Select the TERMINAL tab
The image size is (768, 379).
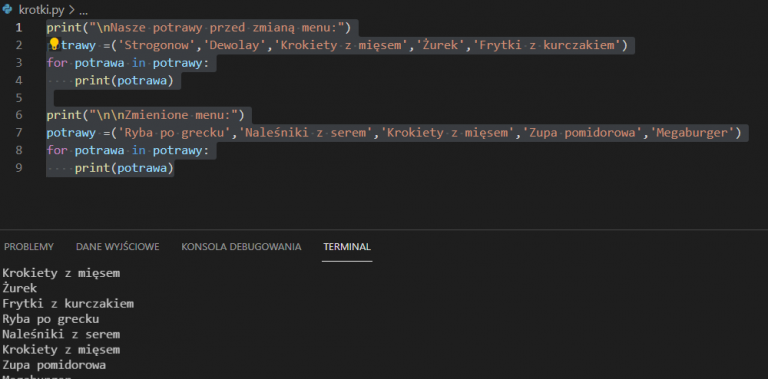[x=347, y=247]
